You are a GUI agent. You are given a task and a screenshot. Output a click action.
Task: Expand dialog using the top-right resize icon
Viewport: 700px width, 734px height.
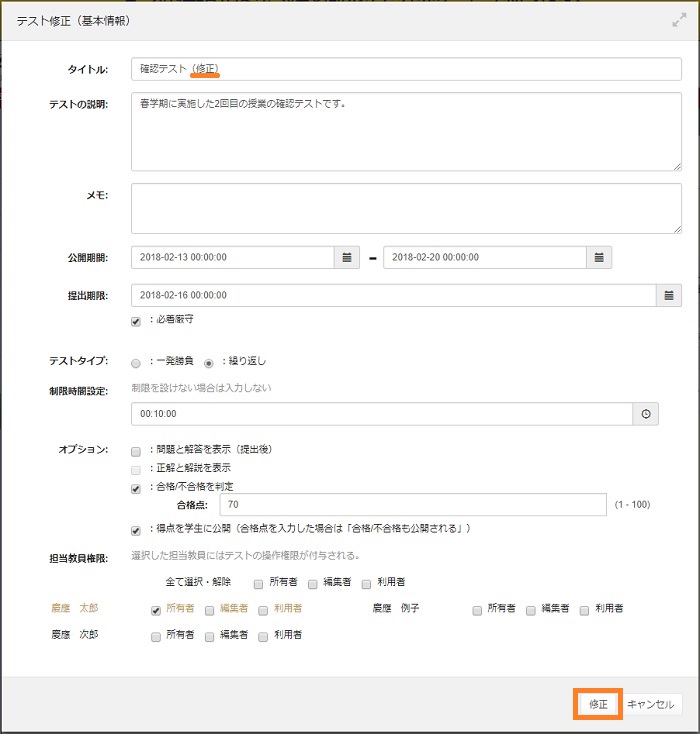click(x=679, y=19)
